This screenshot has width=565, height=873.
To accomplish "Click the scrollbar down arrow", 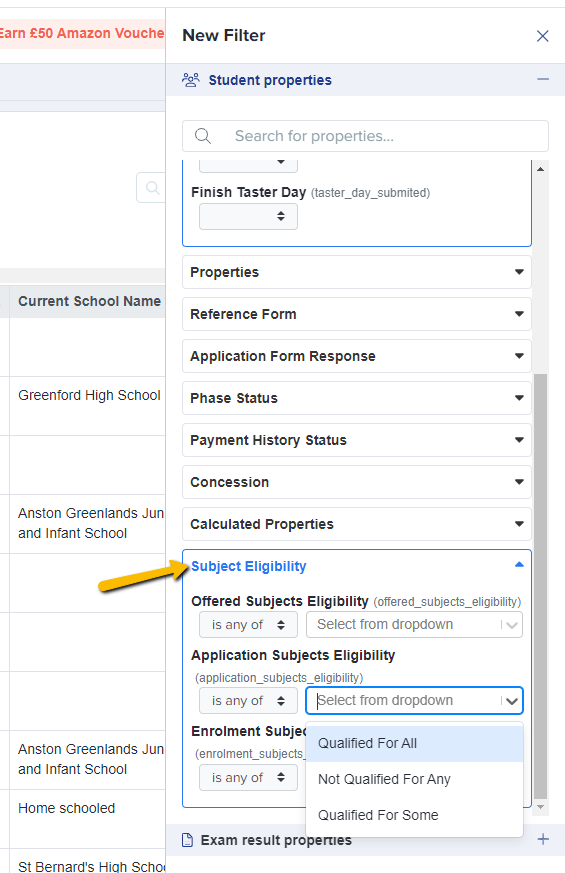I will [540, 807].
